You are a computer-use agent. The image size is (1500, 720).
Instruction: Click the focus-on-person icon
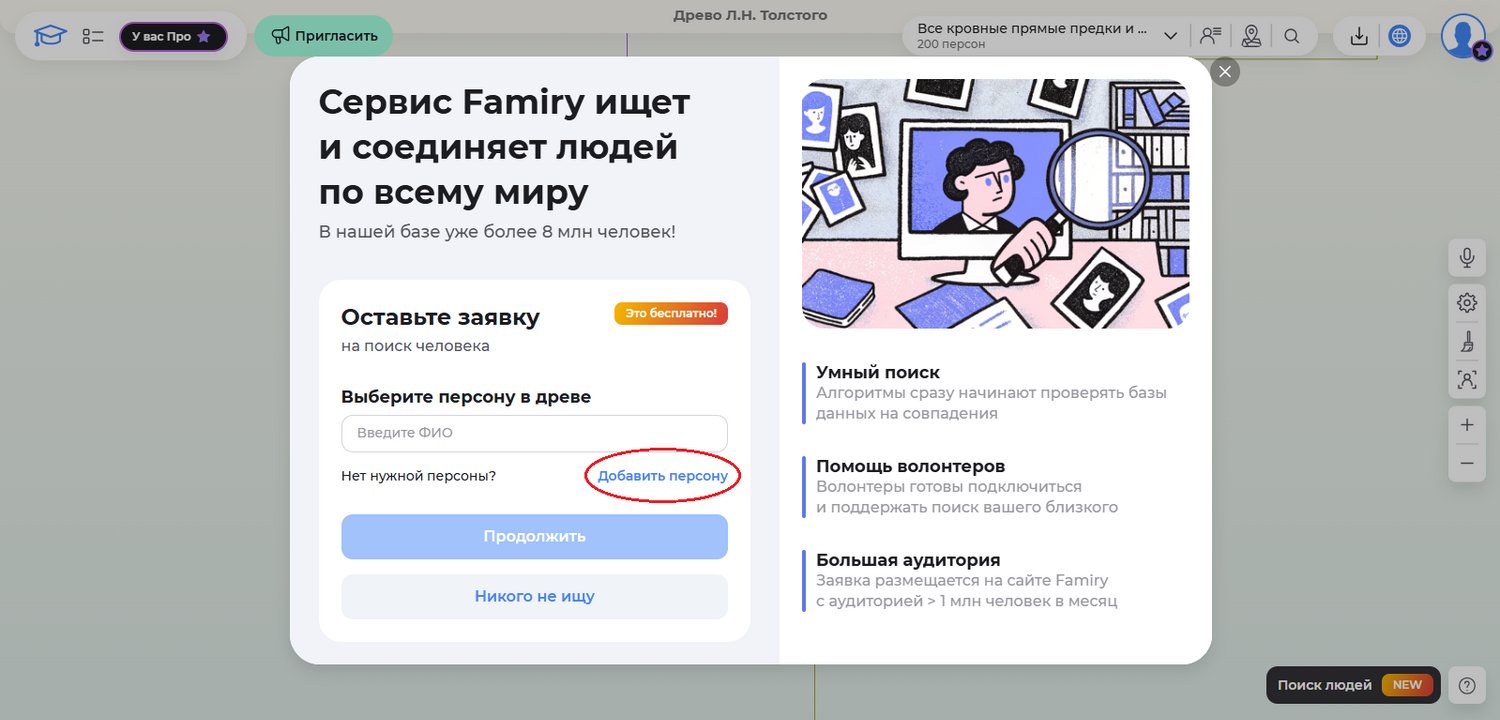[x=1467, y=380]
